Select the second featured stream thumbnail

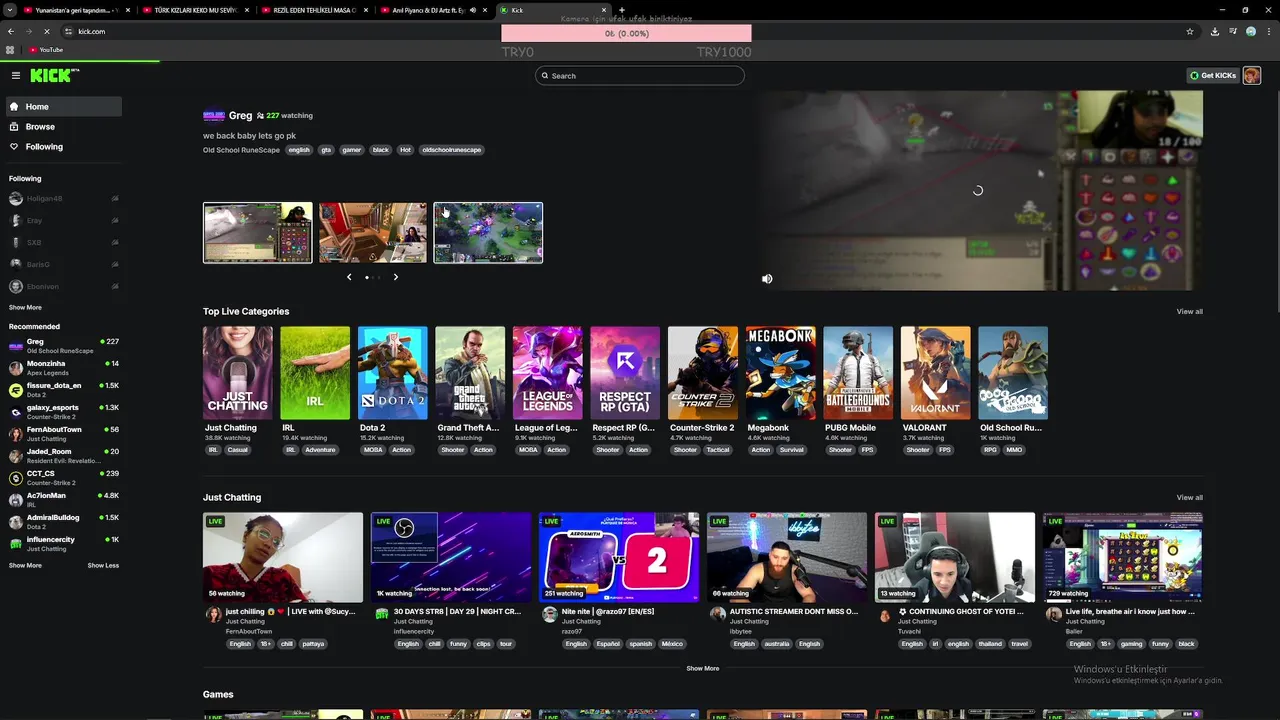point(373,233)
